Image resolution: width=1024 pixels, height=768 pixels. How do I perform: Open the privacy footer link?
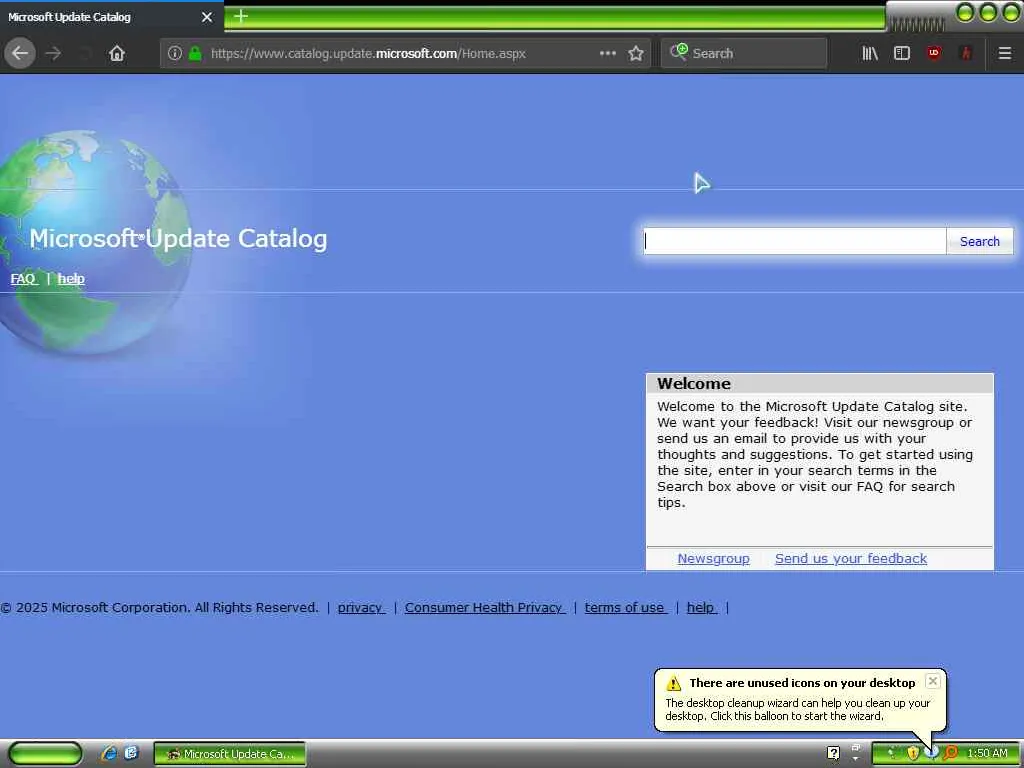(361, 607)
